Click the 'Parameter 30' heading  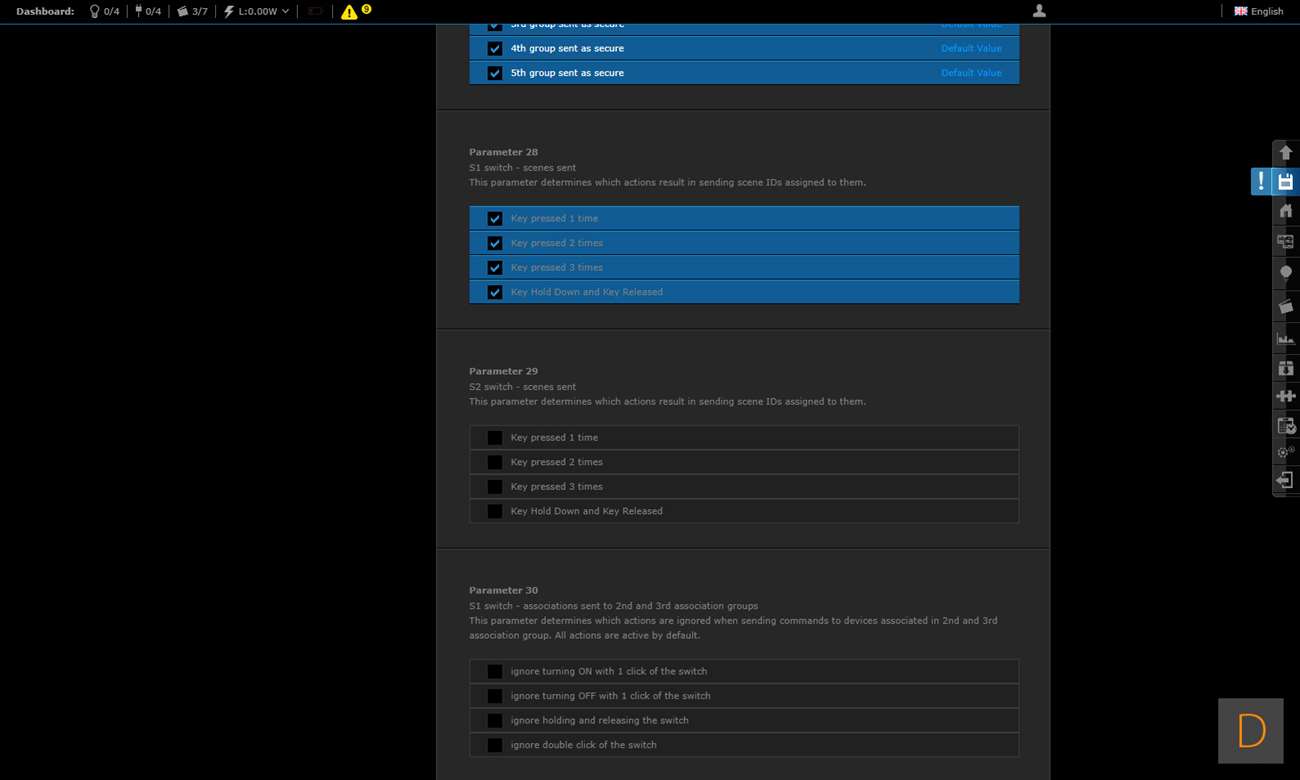tap(503, 590)
